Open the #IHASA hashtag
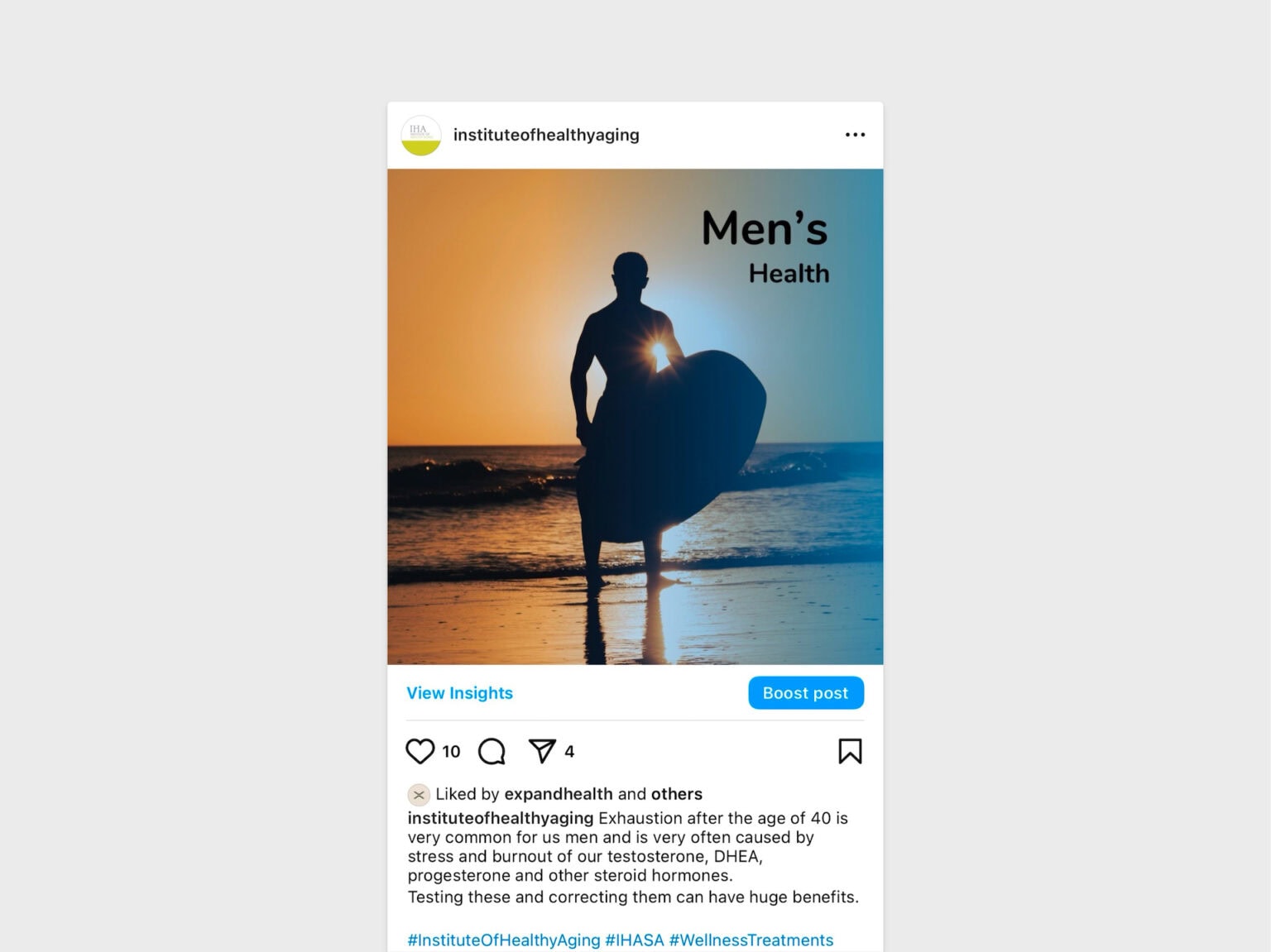 click(x=635, y=940)
